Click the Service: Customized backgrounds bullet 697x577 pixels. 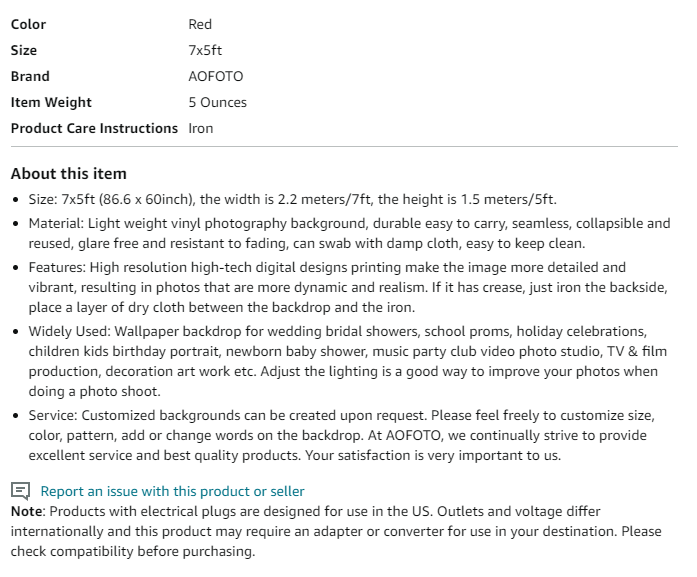342,435
